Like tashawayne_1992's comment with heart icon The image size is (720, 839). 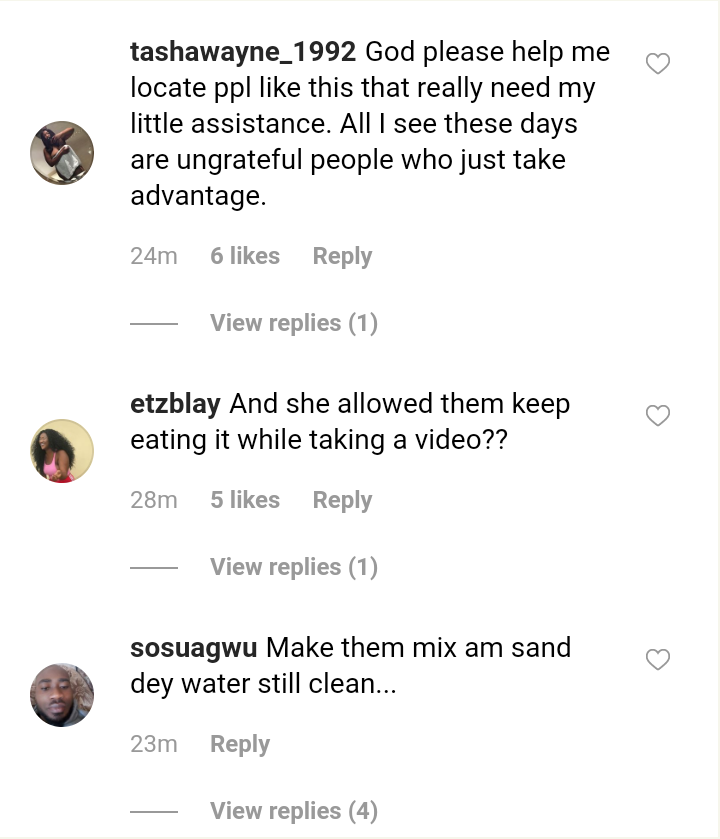coord(657,64)
